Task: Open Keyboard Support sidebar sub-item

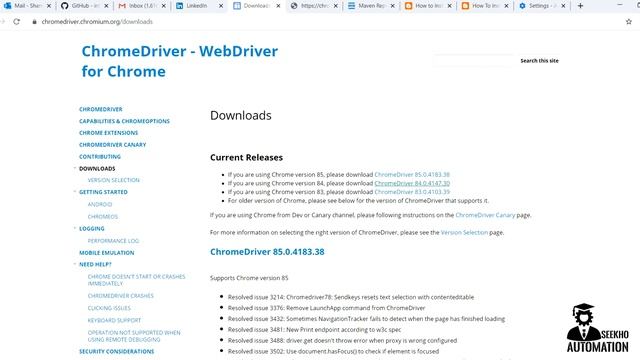Action: pyautogui.click(x=114, y=320)
